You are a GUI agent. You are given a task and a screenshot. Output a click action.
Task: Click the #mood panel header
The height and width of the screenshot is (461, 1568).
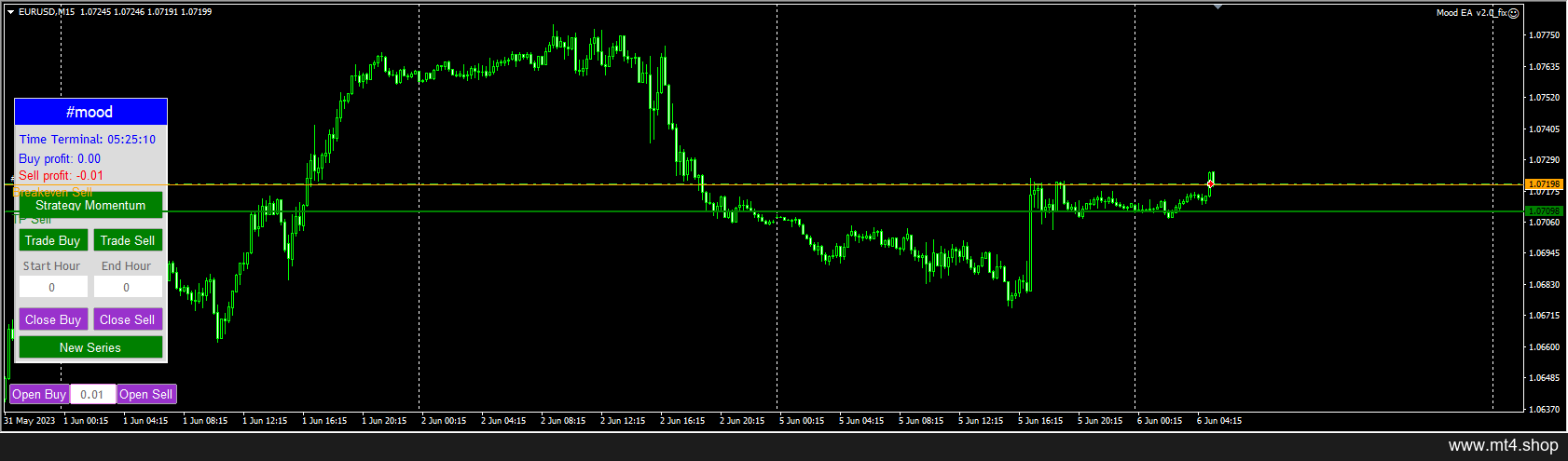pos(90,112)
